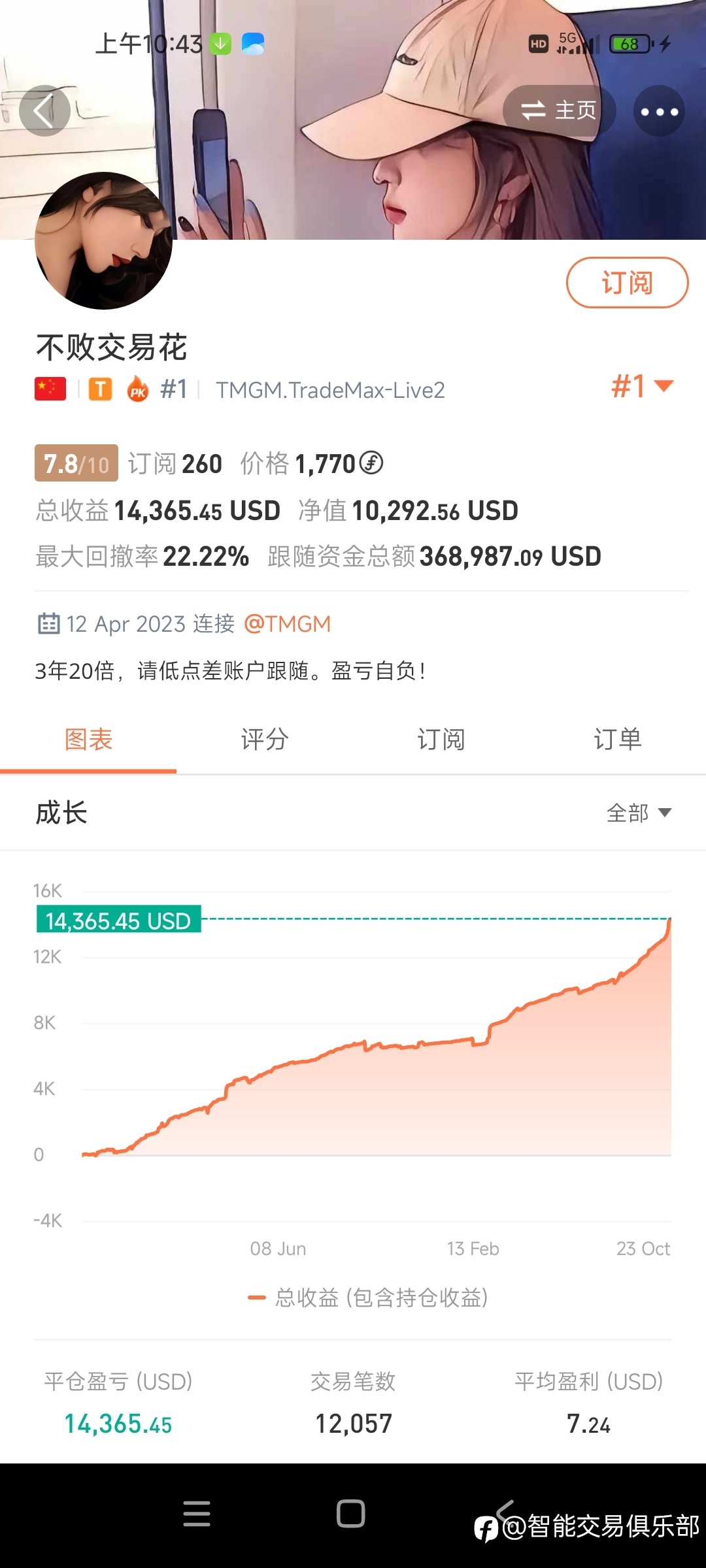Open the Android recent apps menu icon
The width and height of the screenshot is (706, 1568).
coord(197,1514)
